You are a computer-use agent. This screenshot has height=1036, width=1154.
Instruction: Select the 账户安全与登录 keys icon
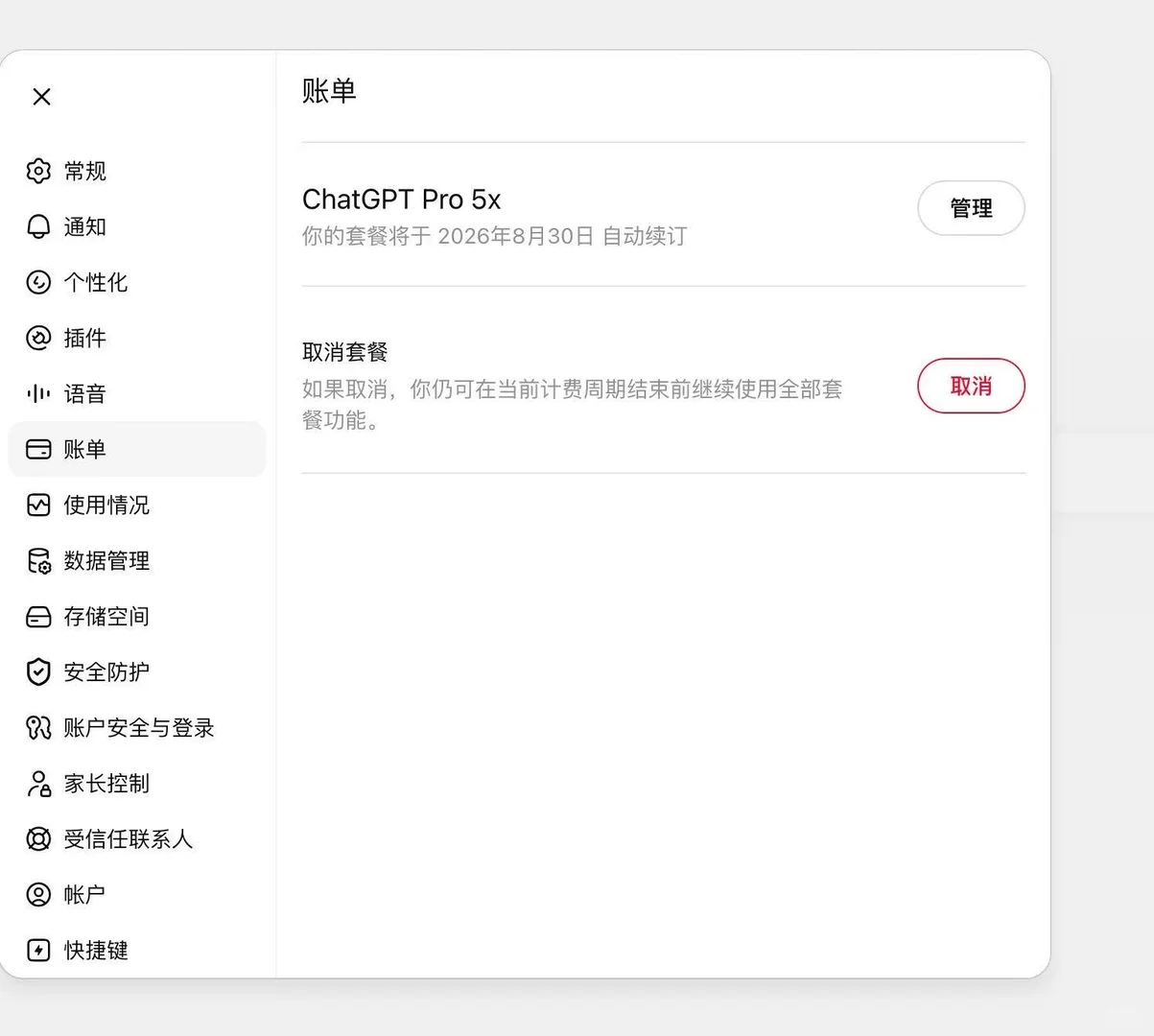(x=38, y=727)
